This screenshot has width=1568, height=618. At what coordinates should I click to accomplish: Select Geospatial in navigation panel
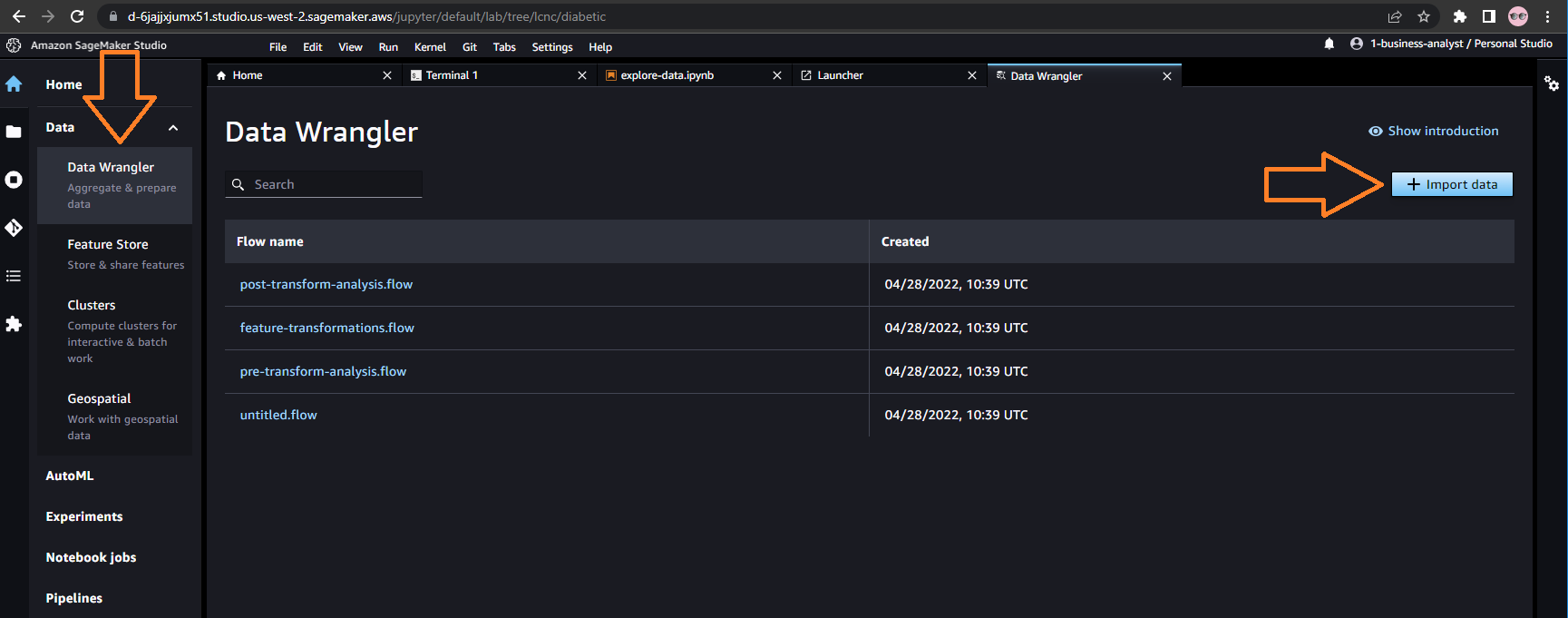pyautogui.click(x=114, y=417)
